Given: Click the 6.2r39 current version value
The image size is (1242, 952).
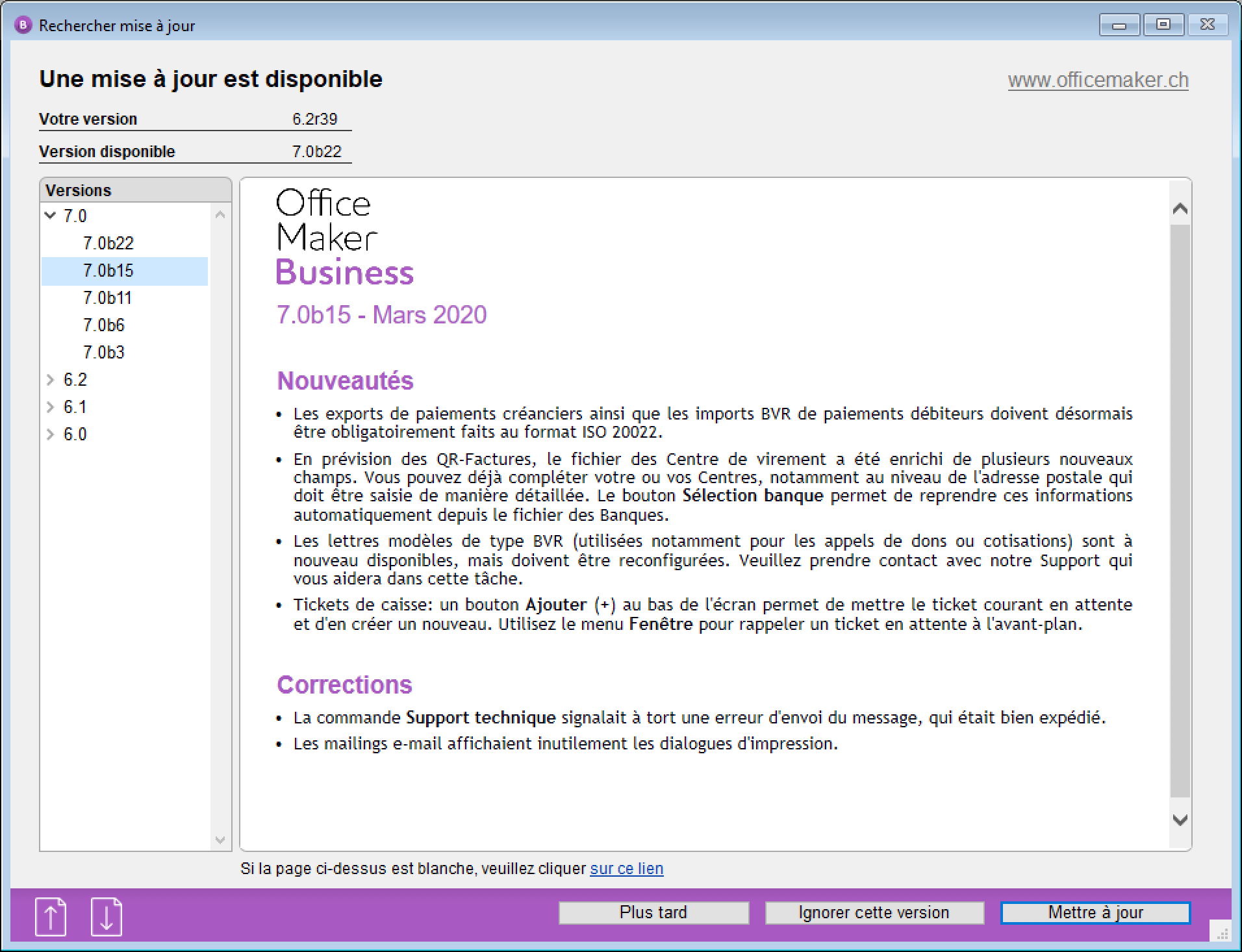Looking at the screenshot, I should (315, 119).
